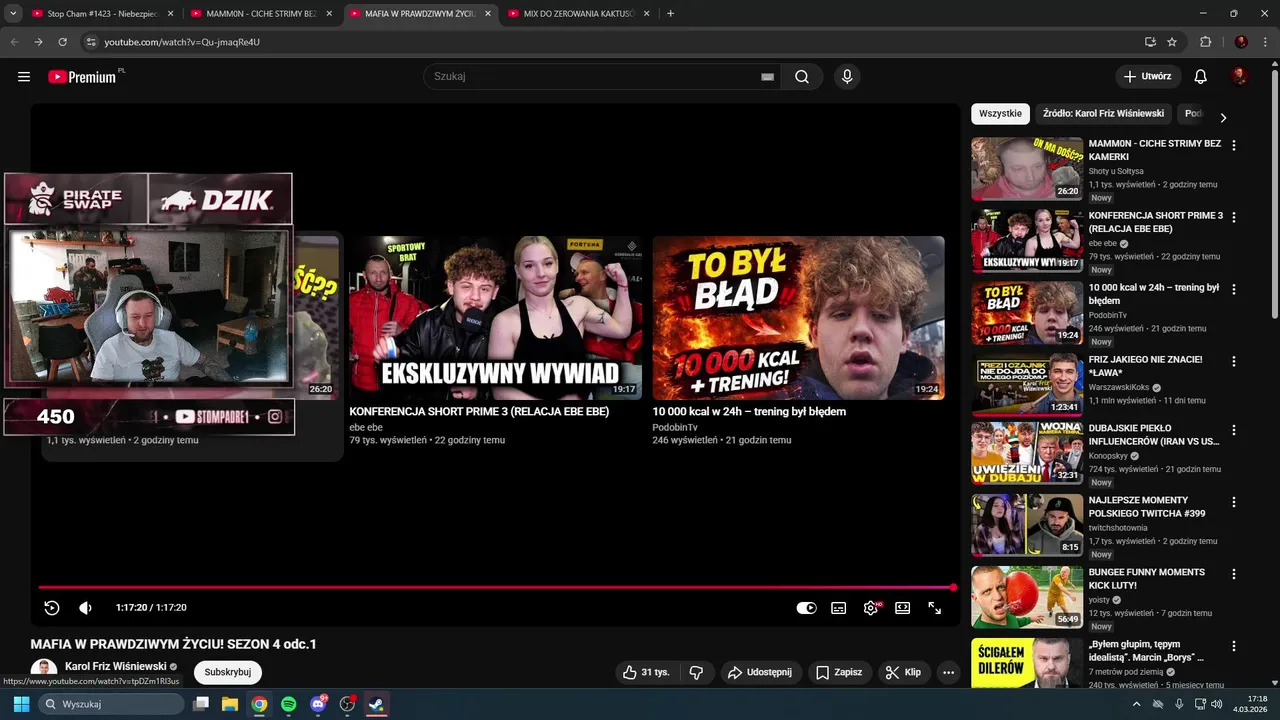
Task: Open the BUNGEE FUNNY MOMENTS sidebar thumbnail
Action: (1027, 597)
